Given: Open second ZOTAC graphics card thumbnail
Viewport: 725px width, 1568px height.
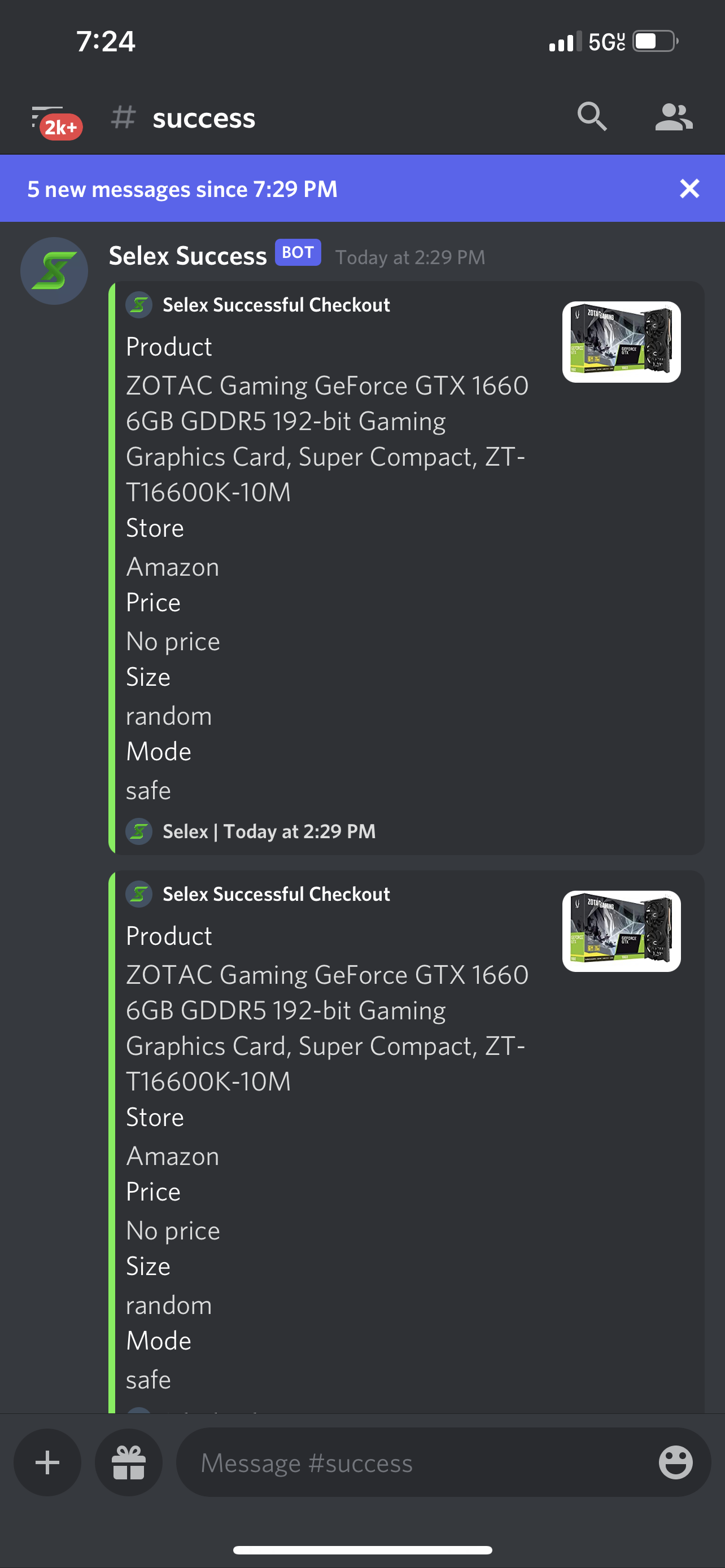Looking at the screenshot, I should coord(621,931).
